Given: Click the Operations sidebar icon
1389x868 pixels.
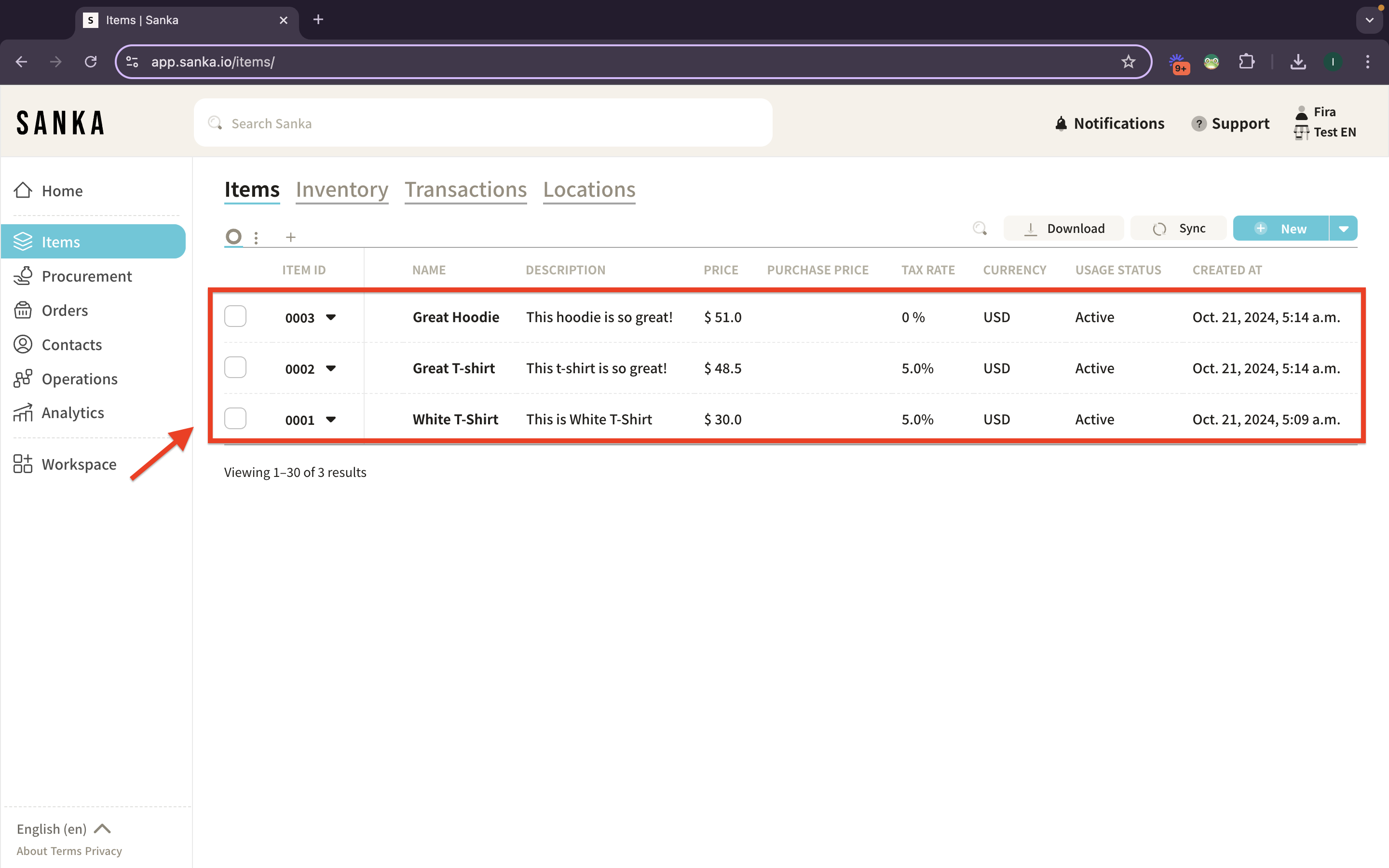Looking at the screenshot, I should point(23,379).
